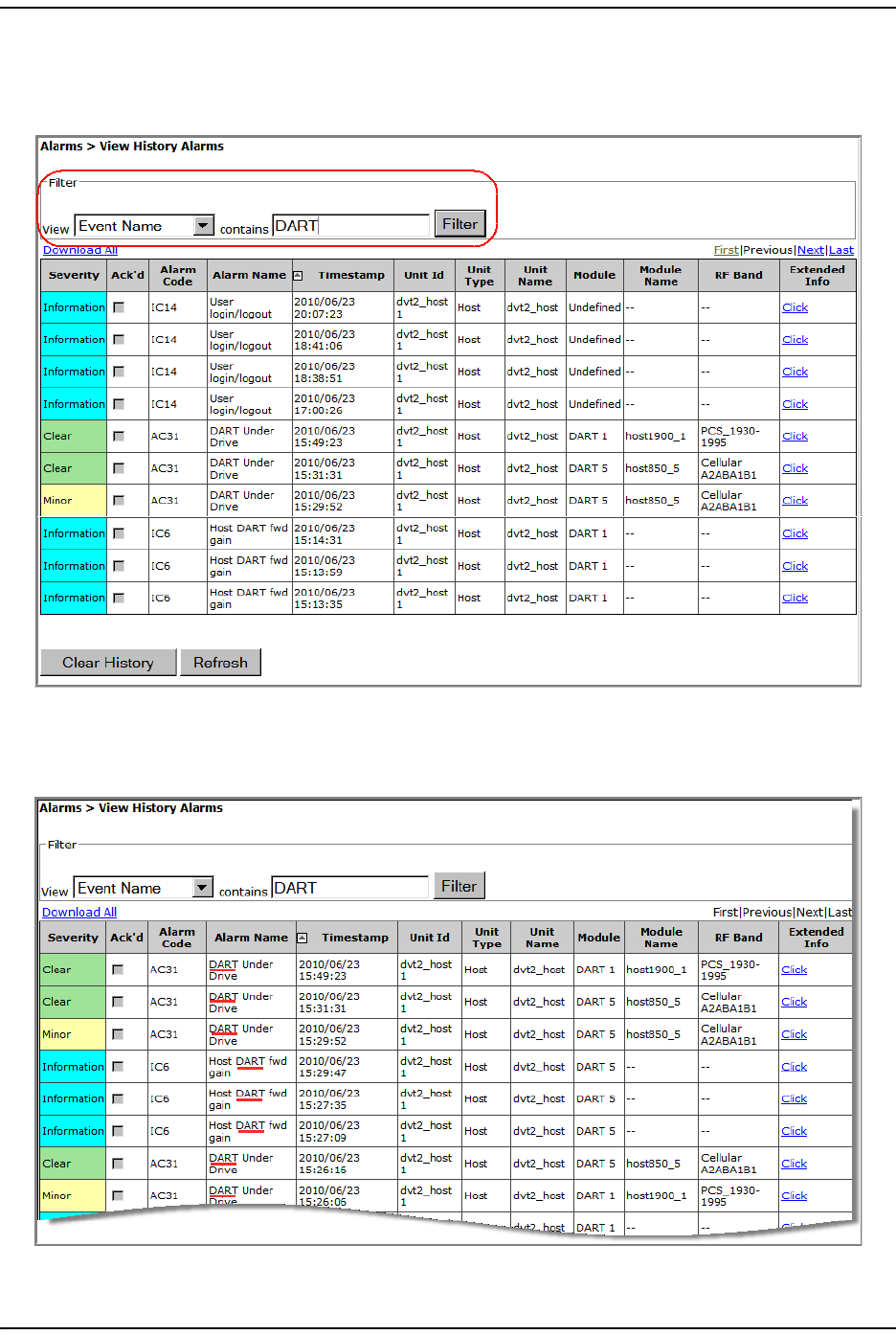
Task: Open Event Name dropdown in lower screenshot
Action: tap(143, 888)
